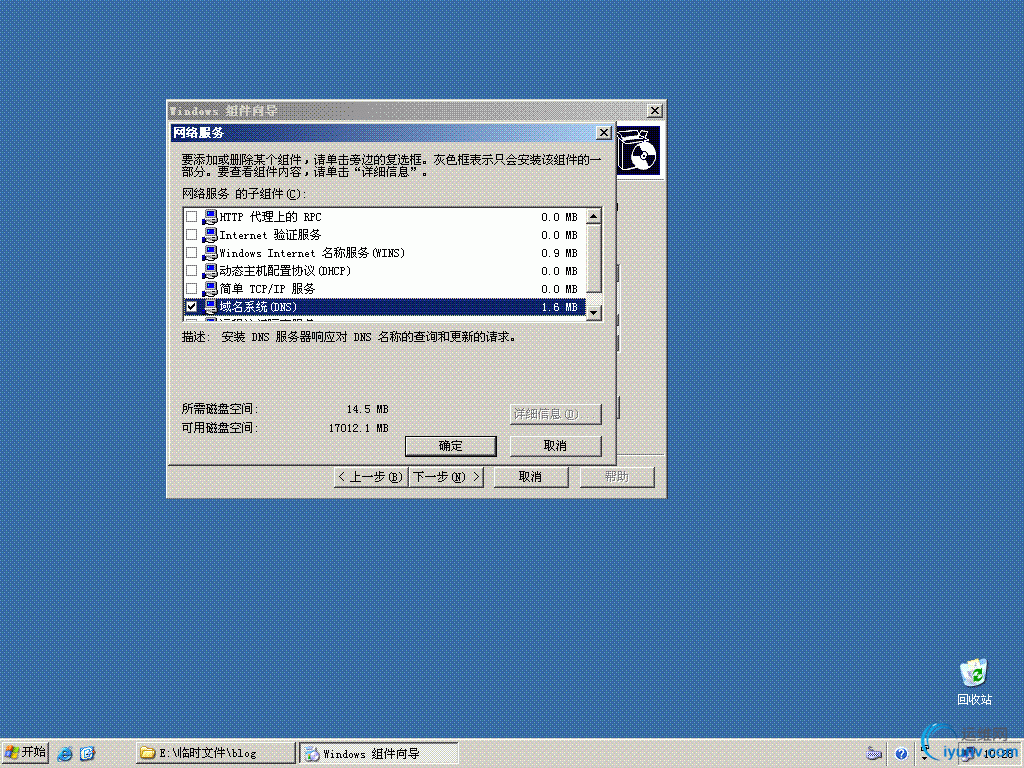
Task: Click the wizard 帮助 button
Action: 616,477
